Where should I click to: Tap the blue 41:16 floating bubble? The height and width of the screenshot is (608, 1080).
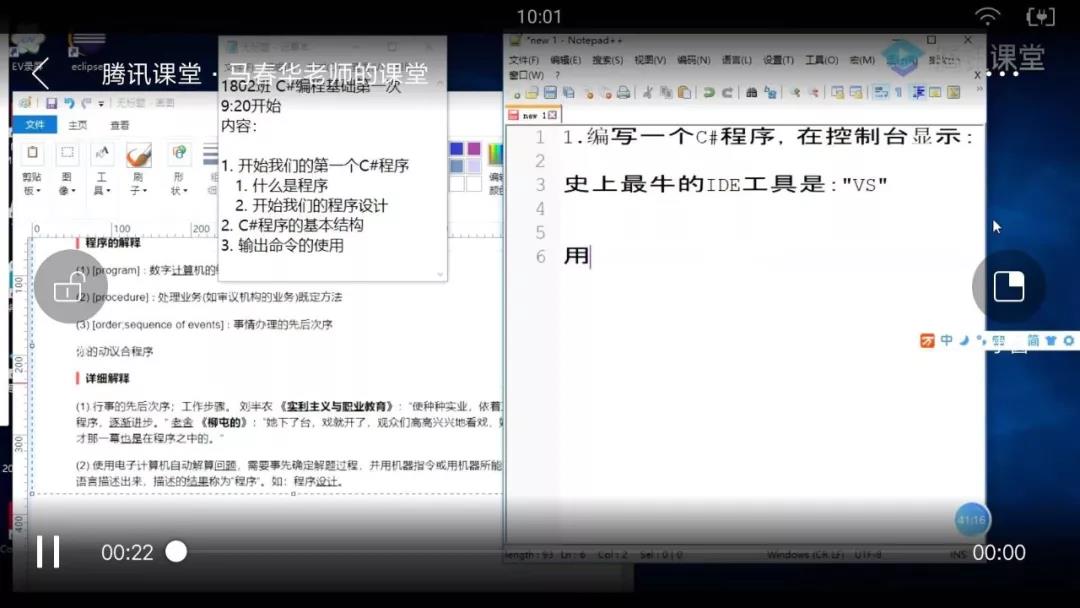972,520
